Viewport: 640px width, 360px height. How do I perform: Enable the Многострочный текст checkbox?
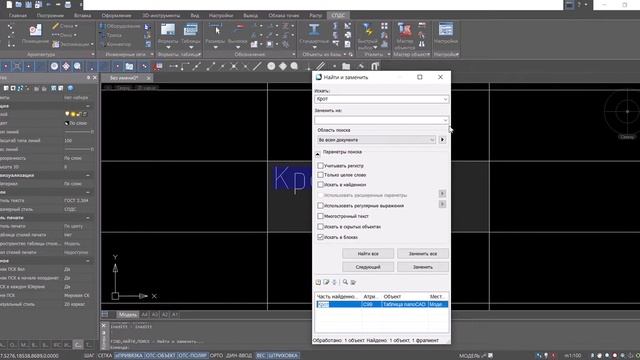320,216
